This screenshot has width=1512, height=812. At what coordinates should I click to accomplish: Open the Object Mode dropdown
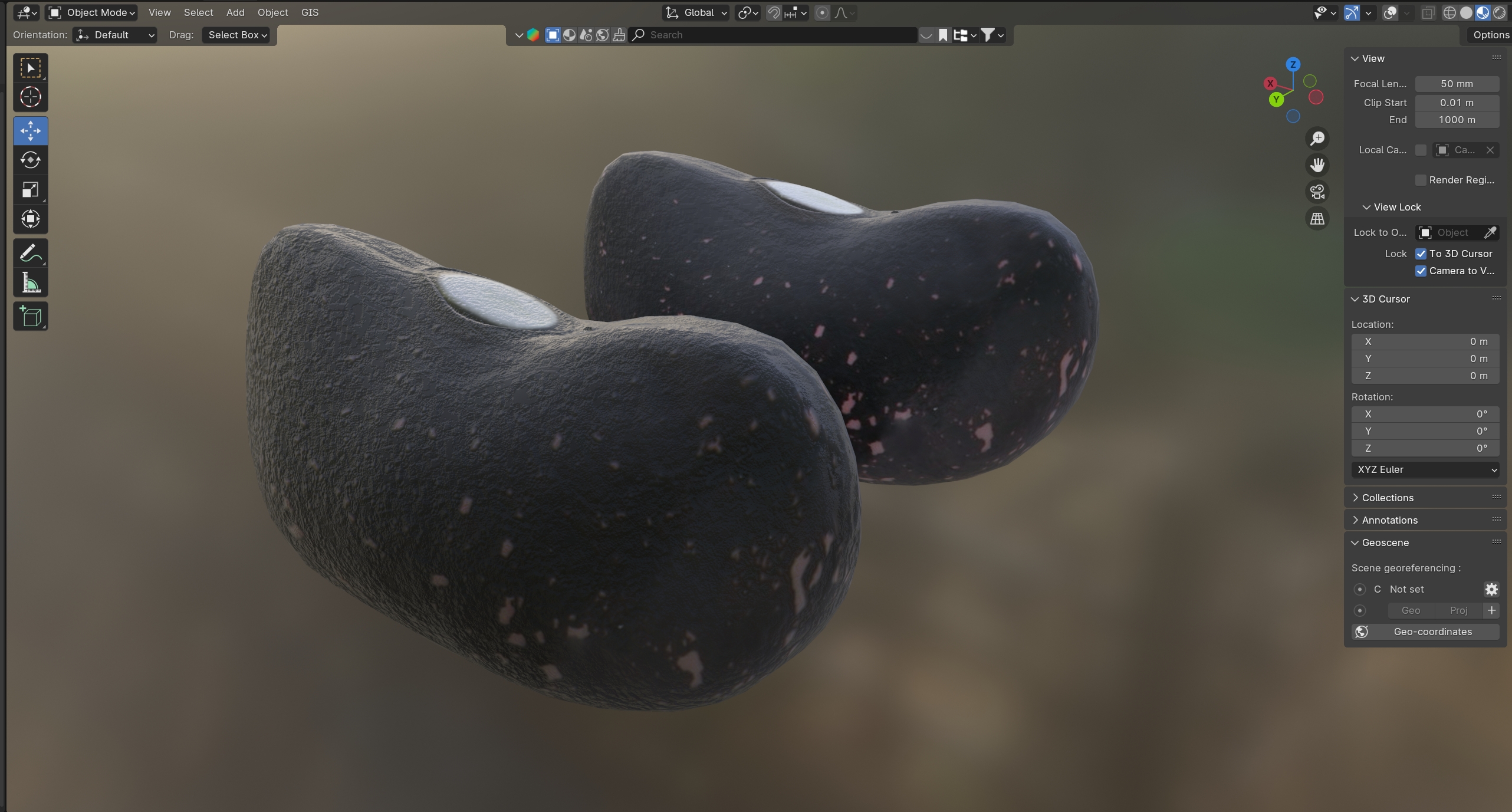91,12
